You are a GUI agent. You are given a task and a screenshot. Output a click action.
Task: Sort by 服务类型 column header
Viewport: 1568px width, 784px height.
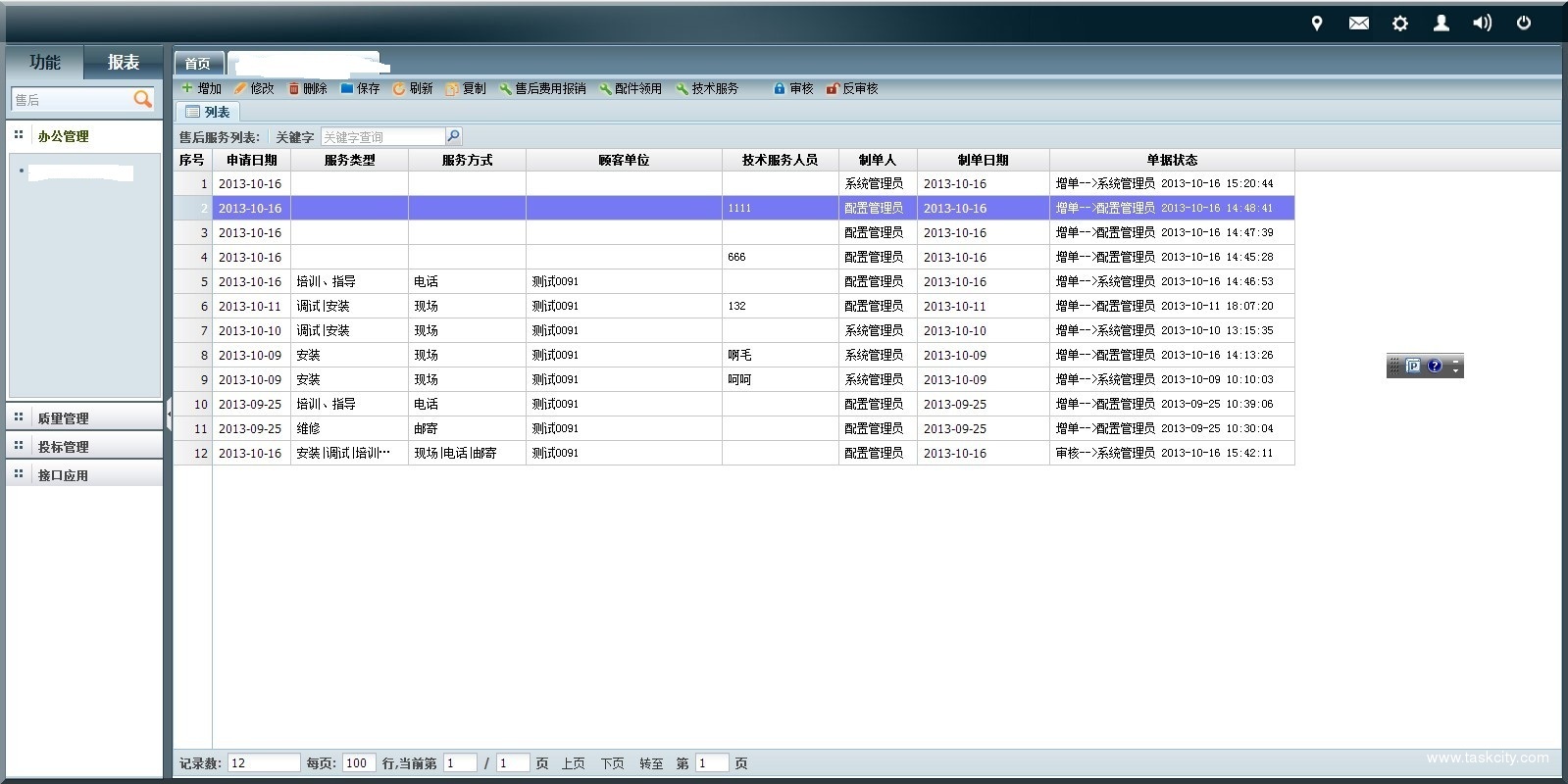(350, 160)
